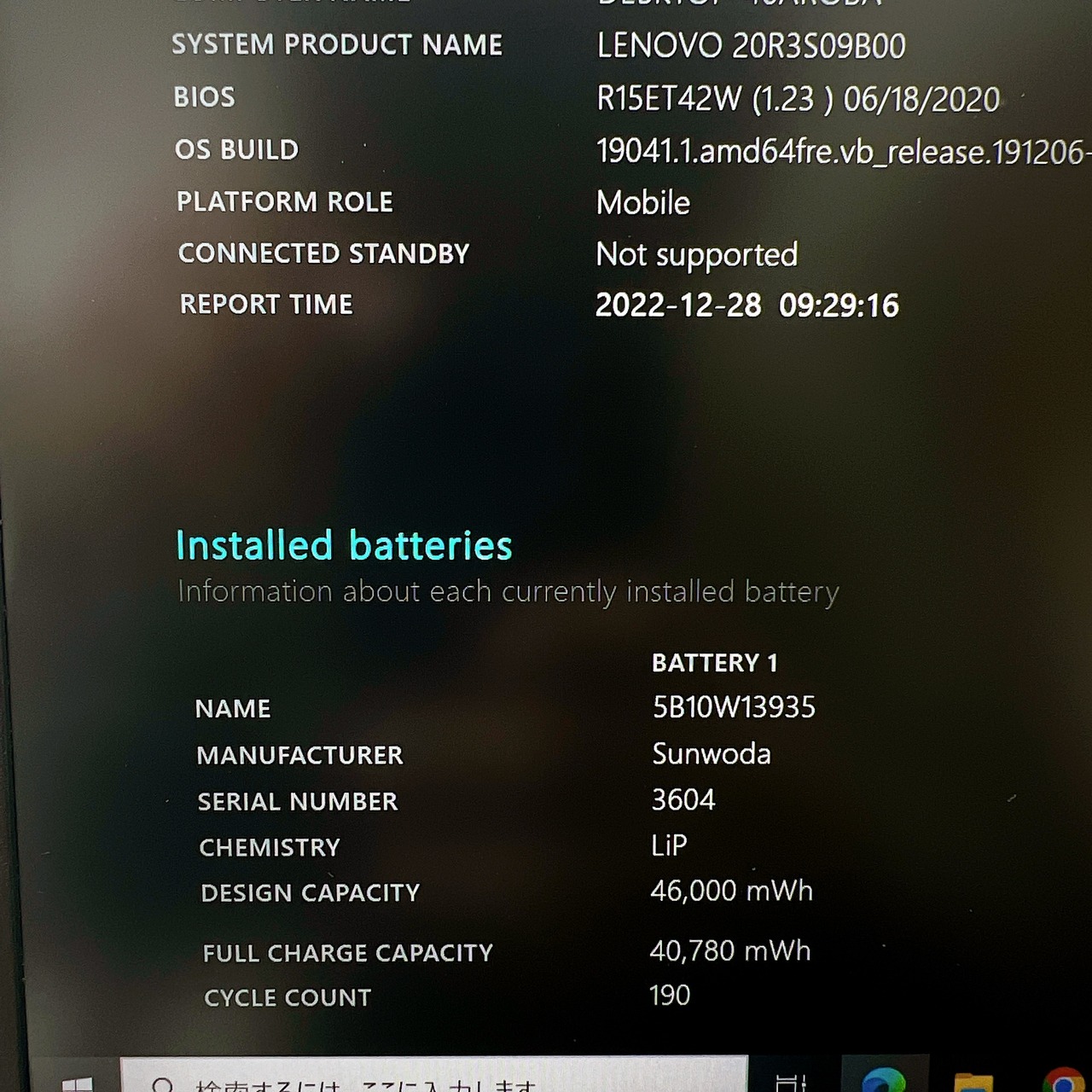
Task: Select battery name "5B10W13935"
Action: 734,707
